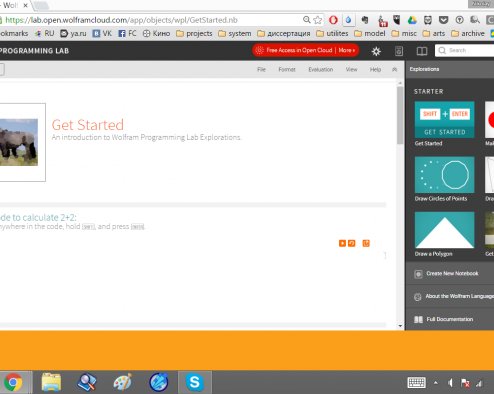
Task: Expand the arts bookmark folder
Action: coord(434,33)
